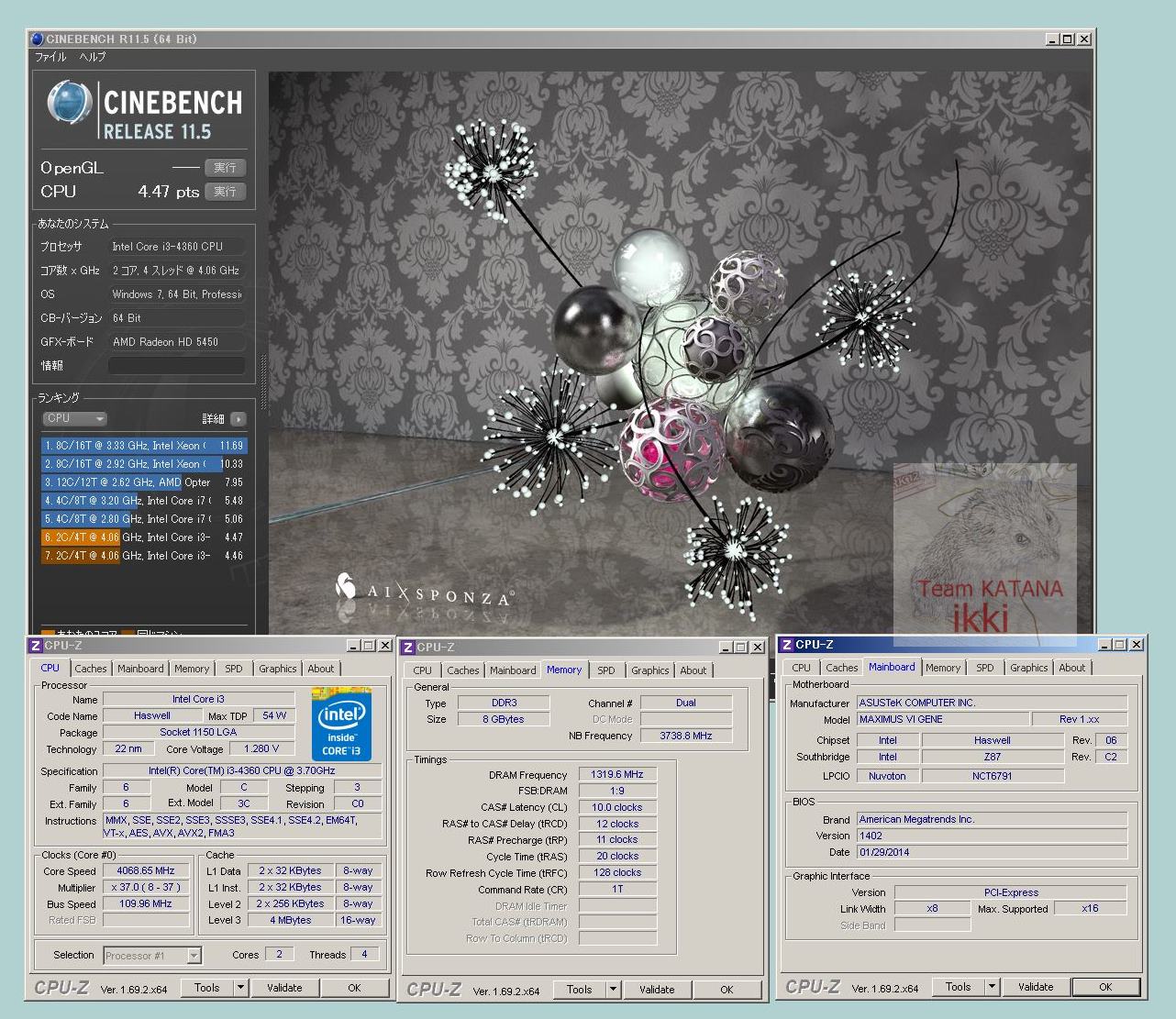Click Validate in right CPU-Z window
Screen dimensions: 1176x1019
pyautogui.click(x=1036, y=987)
